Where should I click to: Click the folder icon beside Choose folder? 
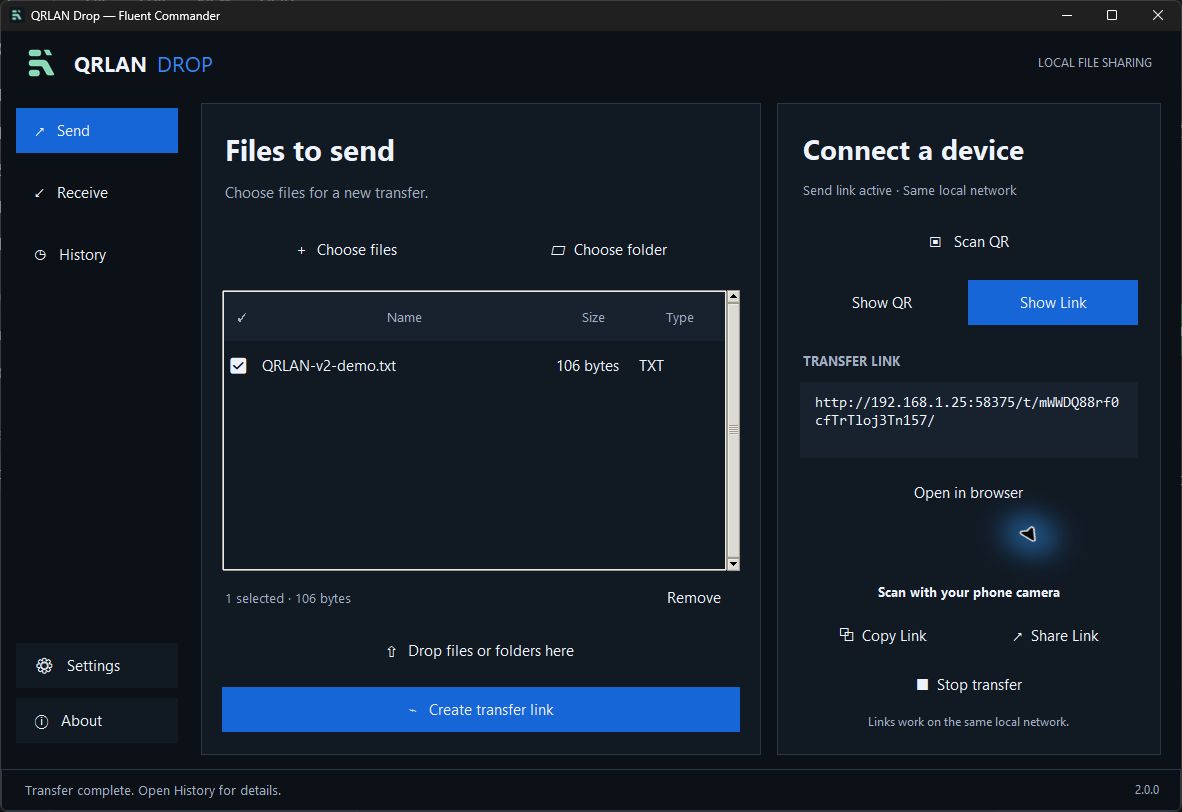coord(558,250)
